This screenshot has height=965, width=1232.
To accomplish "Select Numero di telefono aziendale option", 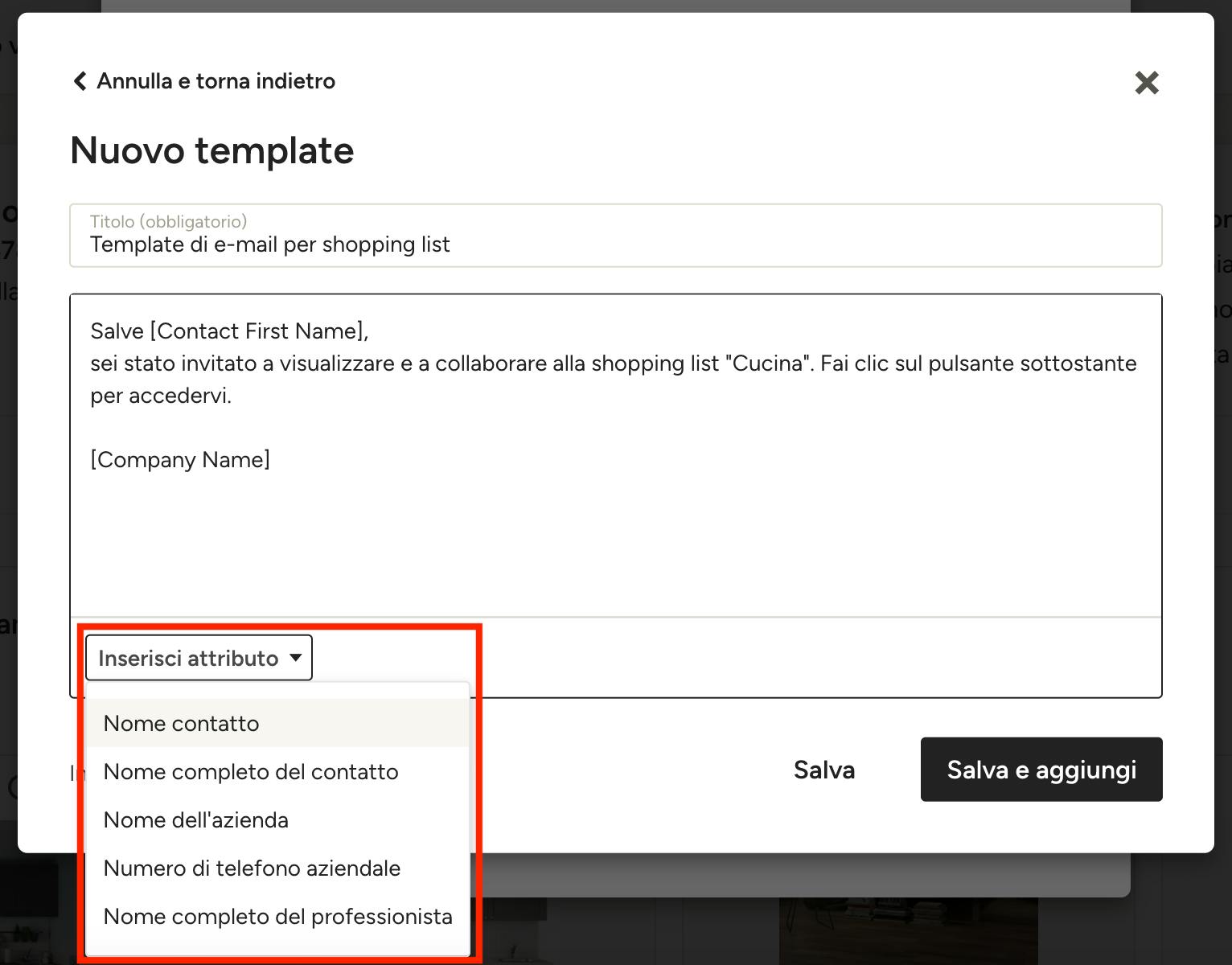I will pos(277,868).
